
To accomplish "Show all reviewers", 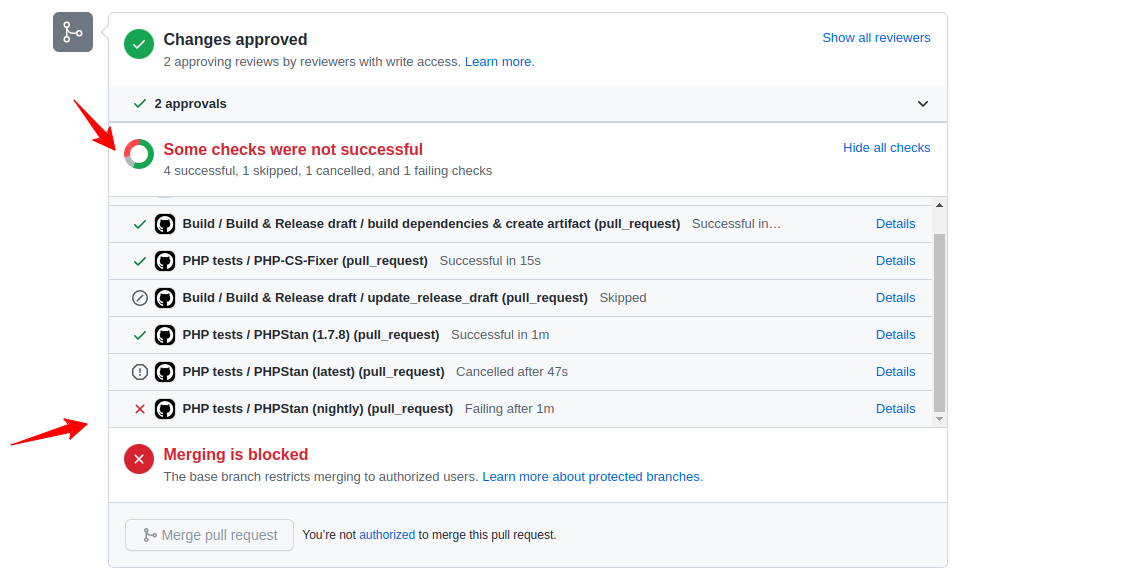I will [x=876, y=38].
